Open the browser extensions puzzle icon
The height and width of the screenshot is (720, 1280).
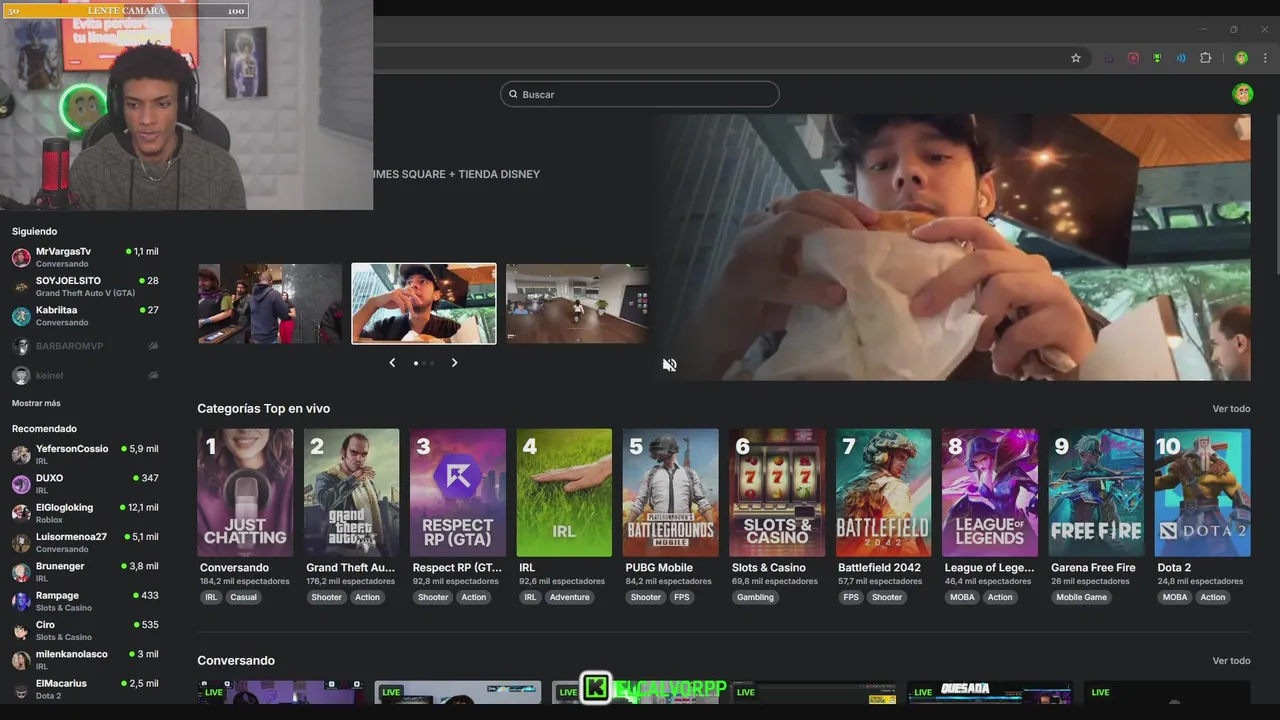coord(1205,58)
